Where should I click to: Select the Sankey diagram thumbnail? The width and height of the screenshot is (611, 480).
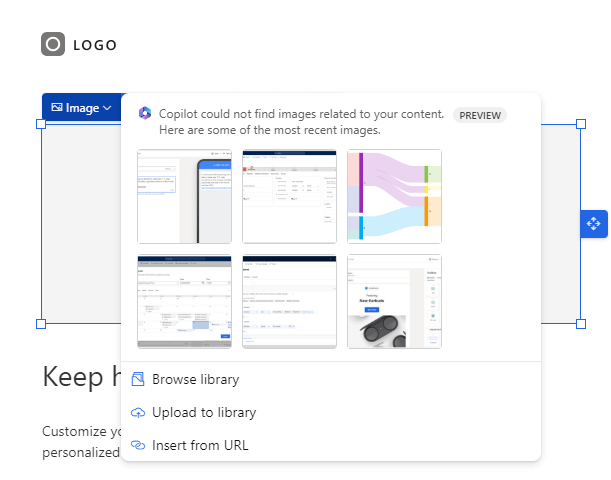[x=394, y=196]
